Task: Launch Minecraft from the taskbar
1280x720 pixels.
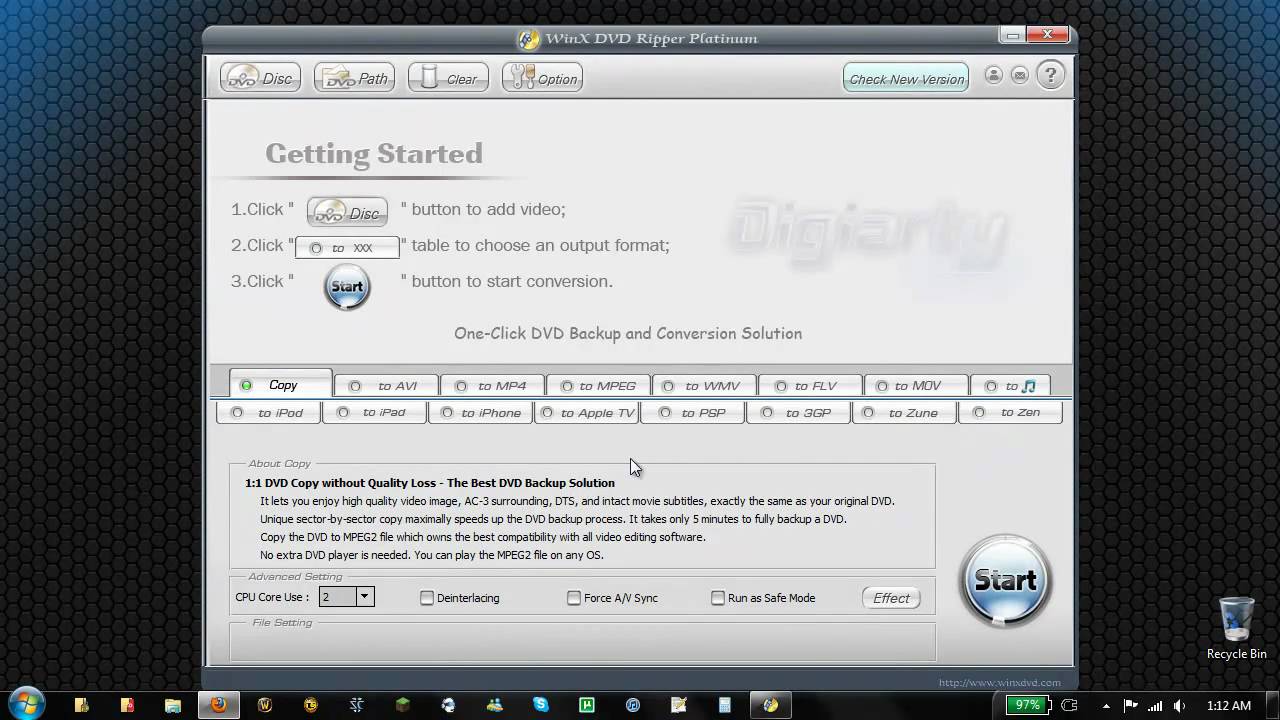Action: (402, 705)
